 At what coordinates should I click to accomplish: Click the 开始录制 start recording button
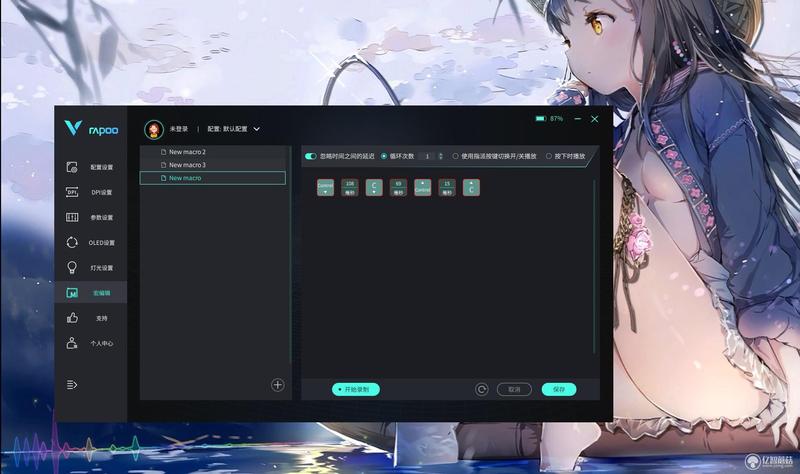tap(356, 389)
